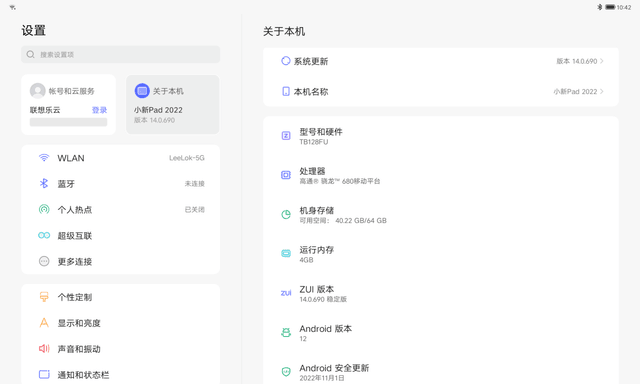Open 机身存储 row
The height and width of the screenshot is (384, 640).
[x=441, y=215]
